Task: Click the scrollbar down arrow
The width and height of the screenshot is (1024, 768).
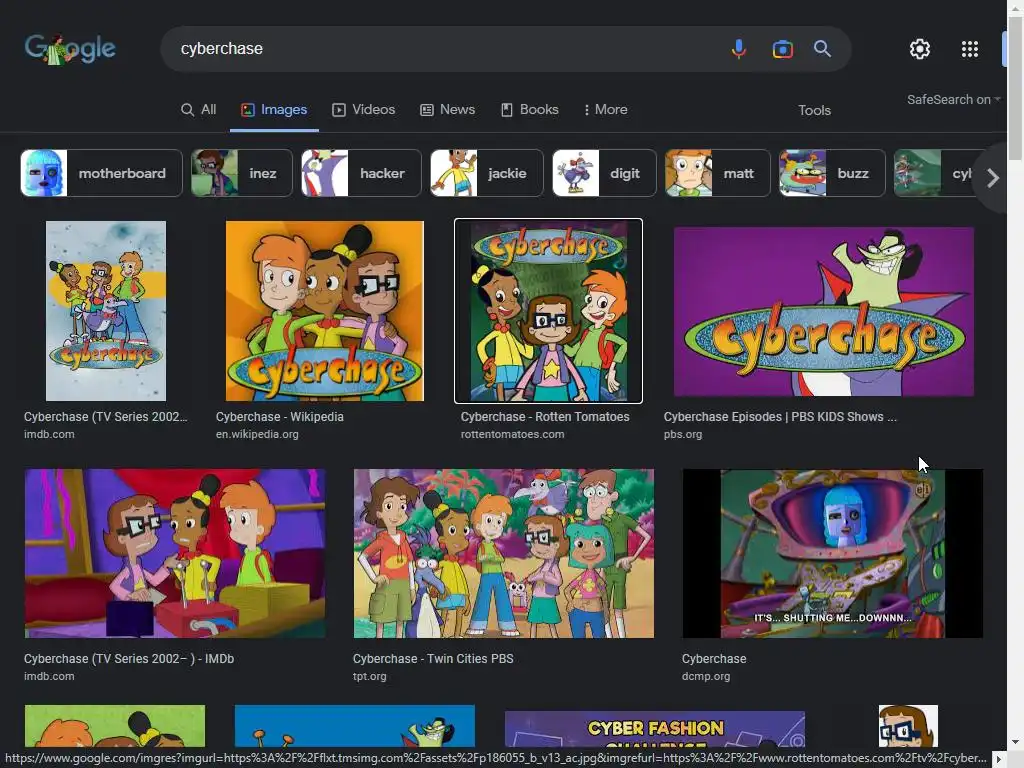Action: click(x=1016, y=742)
